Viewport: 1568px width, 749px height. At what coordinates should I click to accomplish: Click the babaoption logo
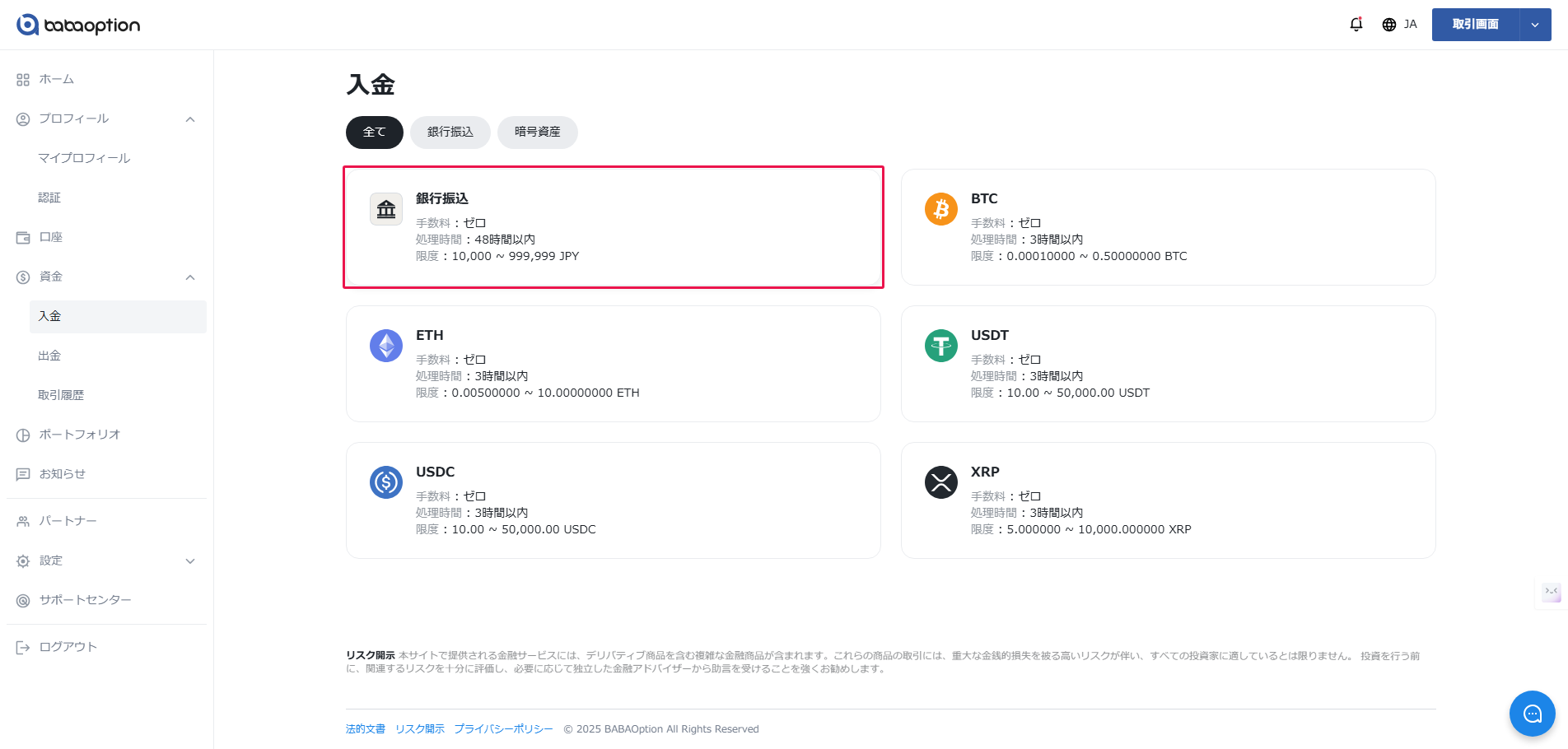click(78, 25)
